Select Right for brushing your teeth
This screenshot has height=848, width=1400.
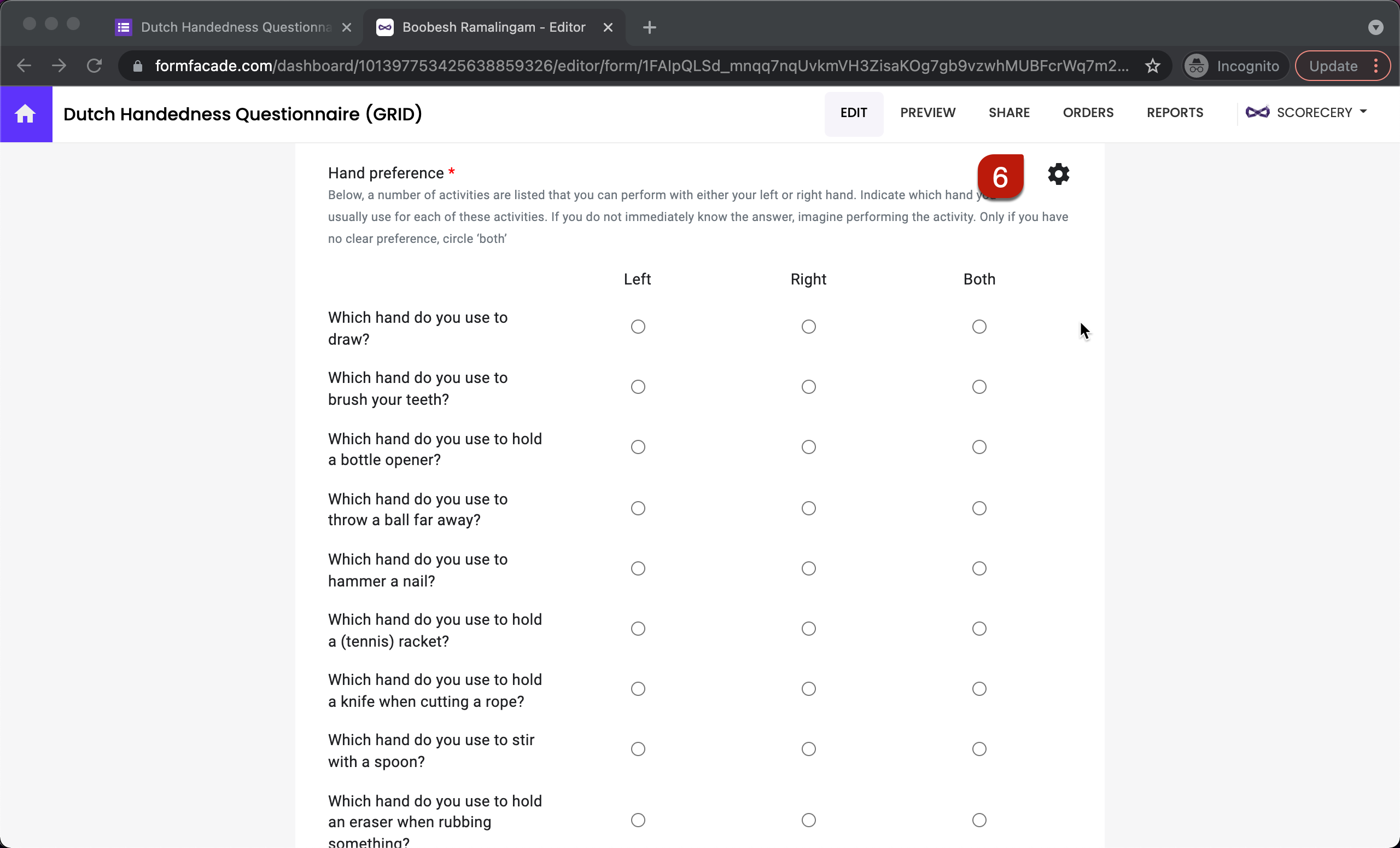click(808, 387)
